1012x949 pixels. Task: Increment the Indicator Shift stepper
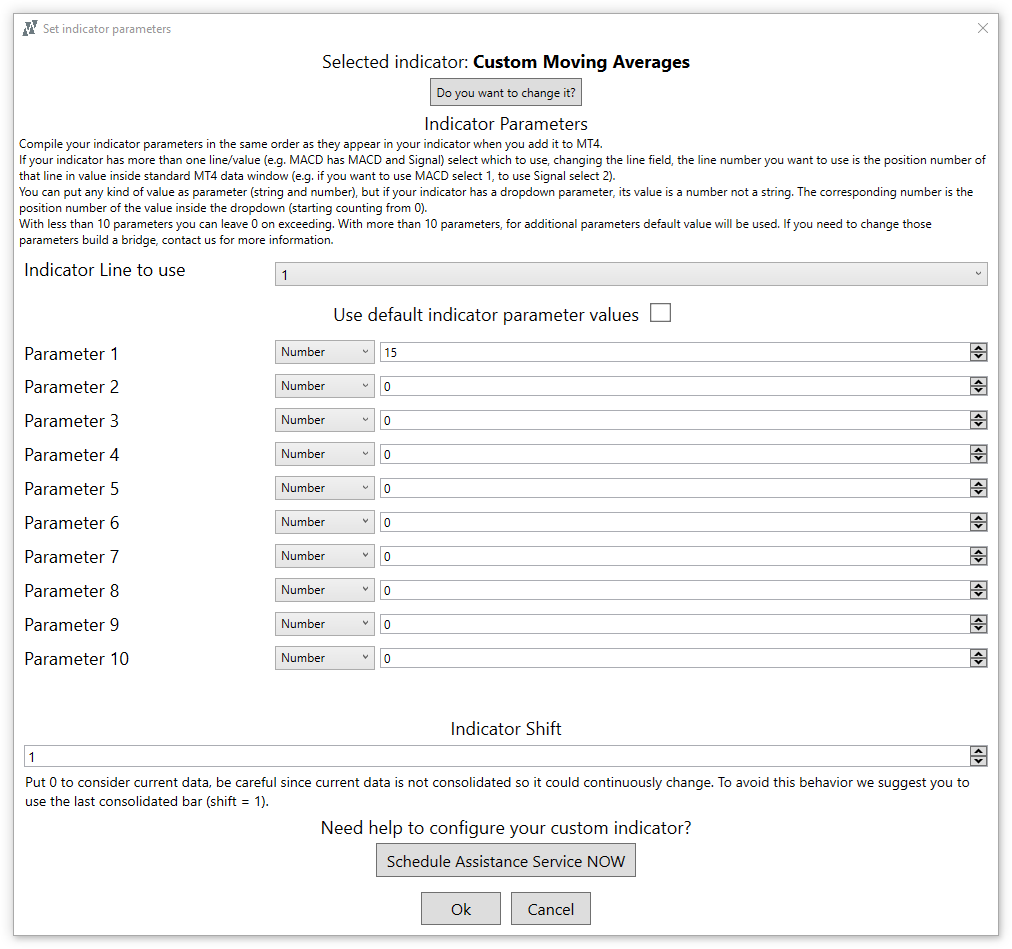[x=978, y=751]
